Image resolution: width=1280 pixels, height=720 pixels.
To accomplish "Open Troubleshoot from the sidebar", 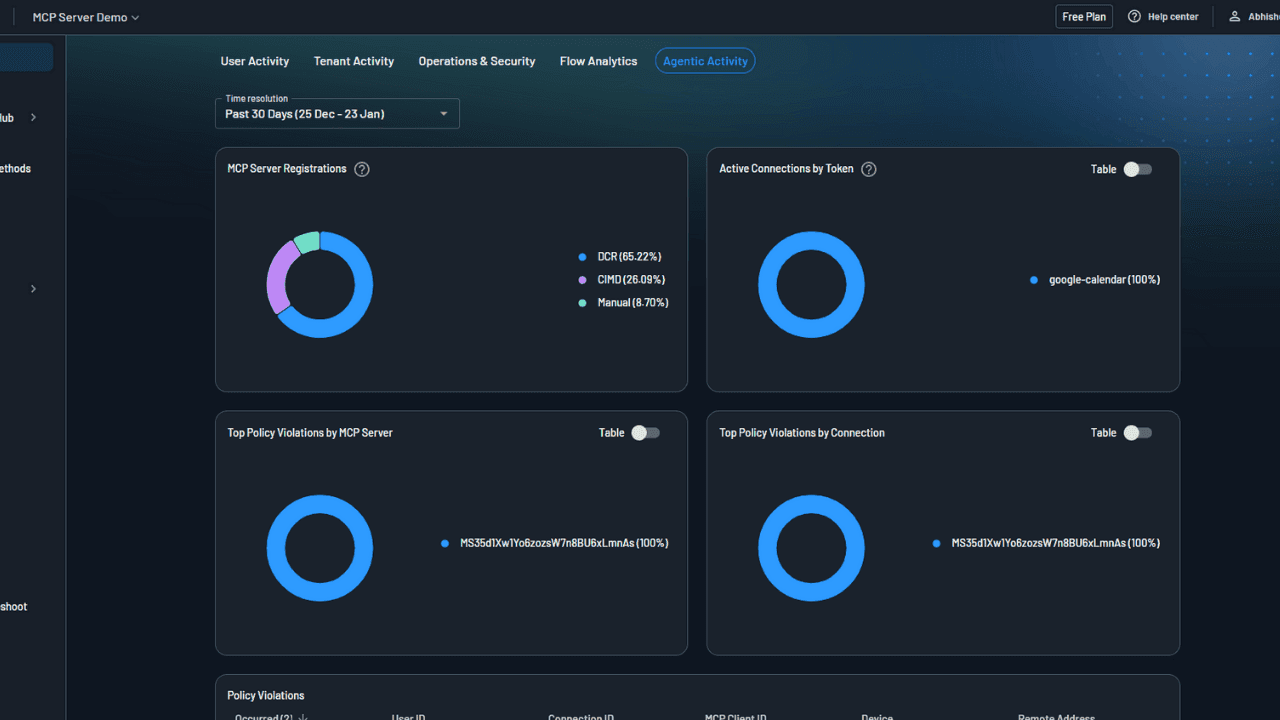I will click(x=14, y=606).
